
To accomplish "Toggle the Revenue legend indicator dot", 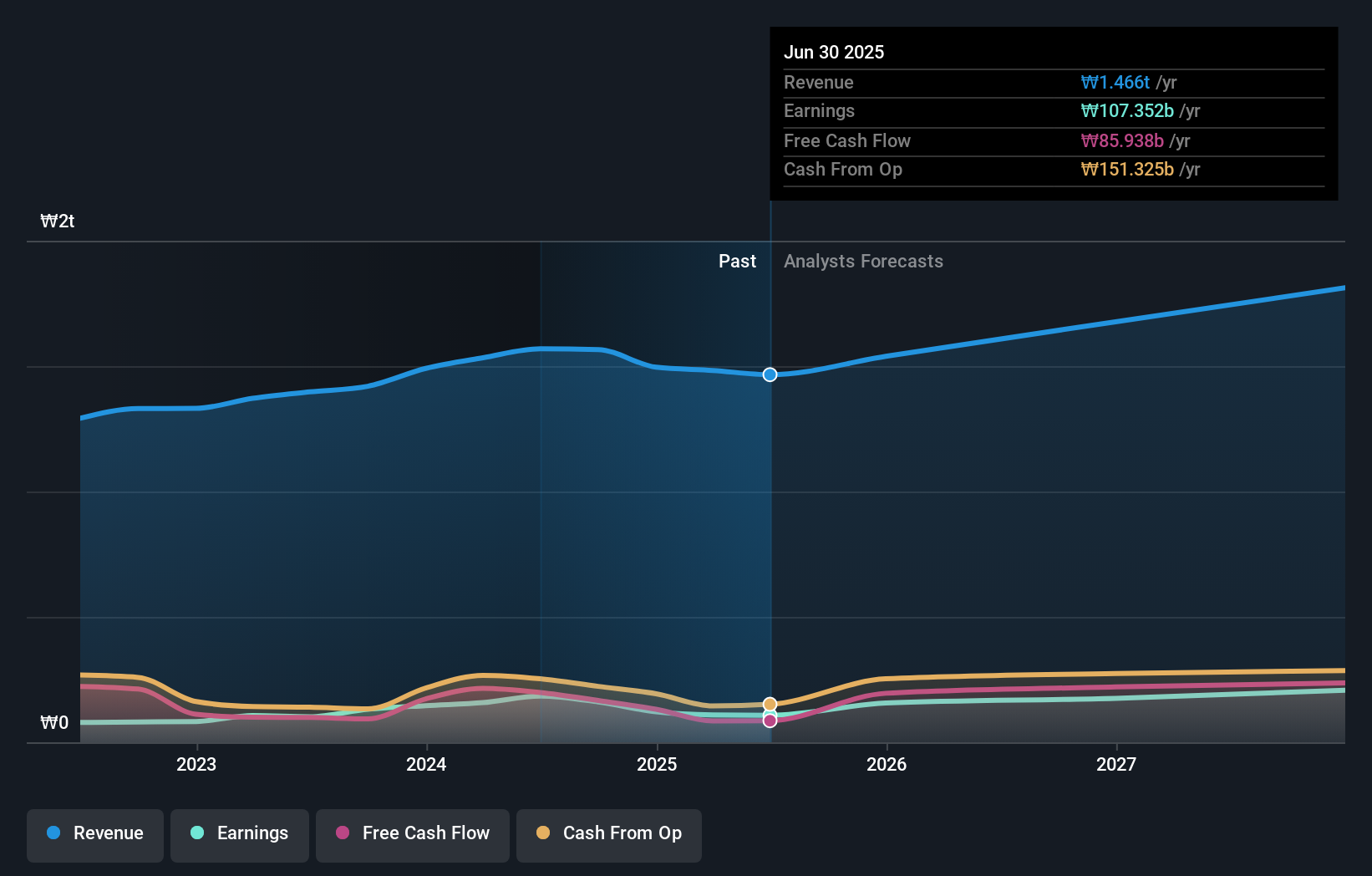I will [x=54, y=833].
